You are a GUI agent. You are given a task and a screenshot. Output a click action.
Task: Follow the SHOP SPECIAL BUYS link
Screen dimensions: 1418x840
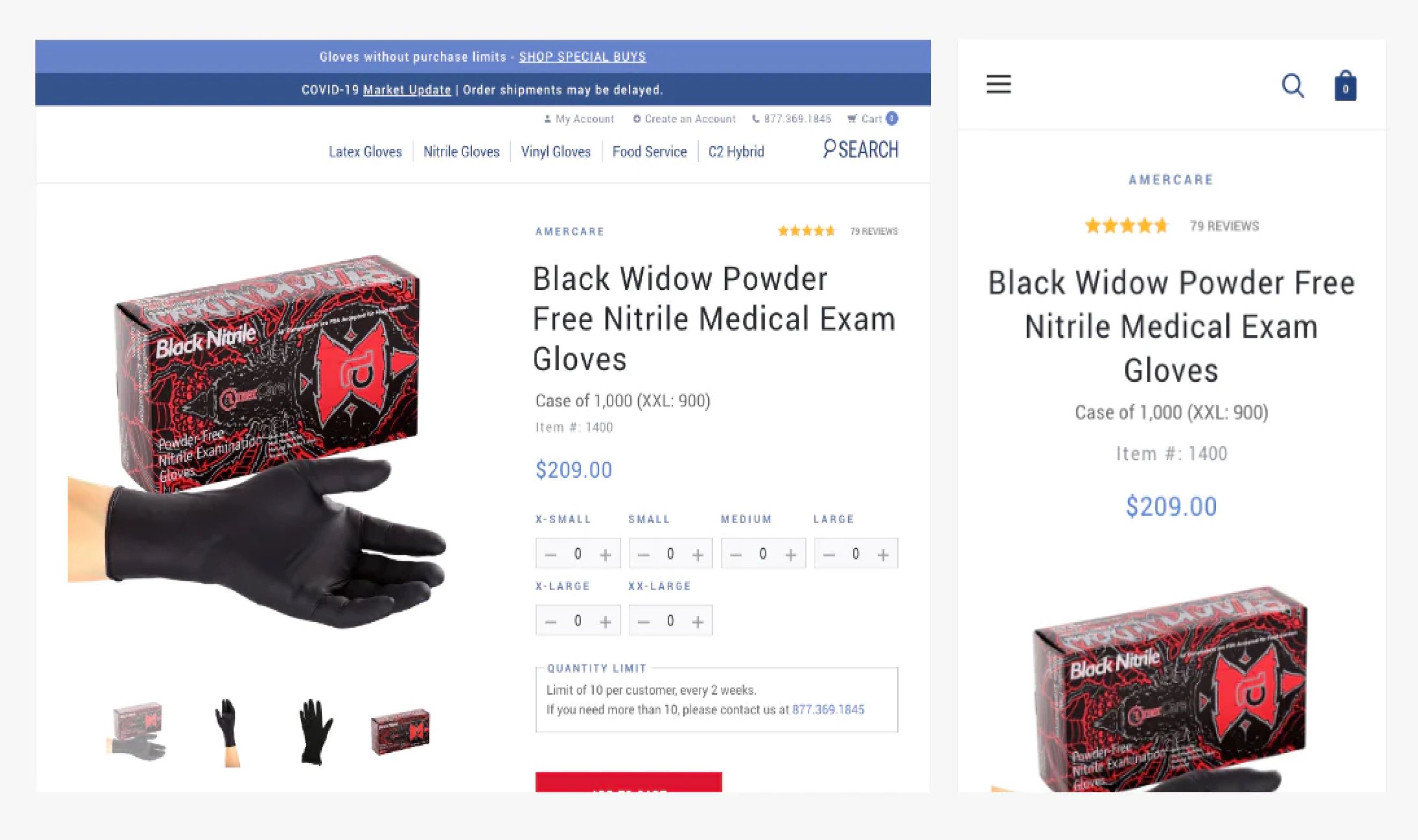(x=582, y=56)
